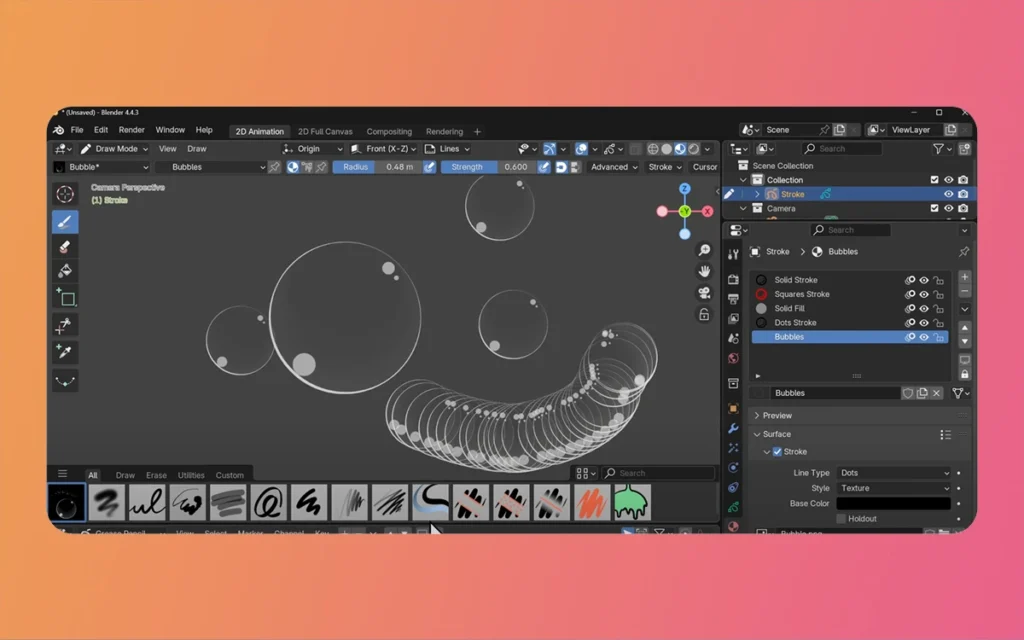Open the Base Color swatch
Screen dimensions: 1024x640
(893, 504)
